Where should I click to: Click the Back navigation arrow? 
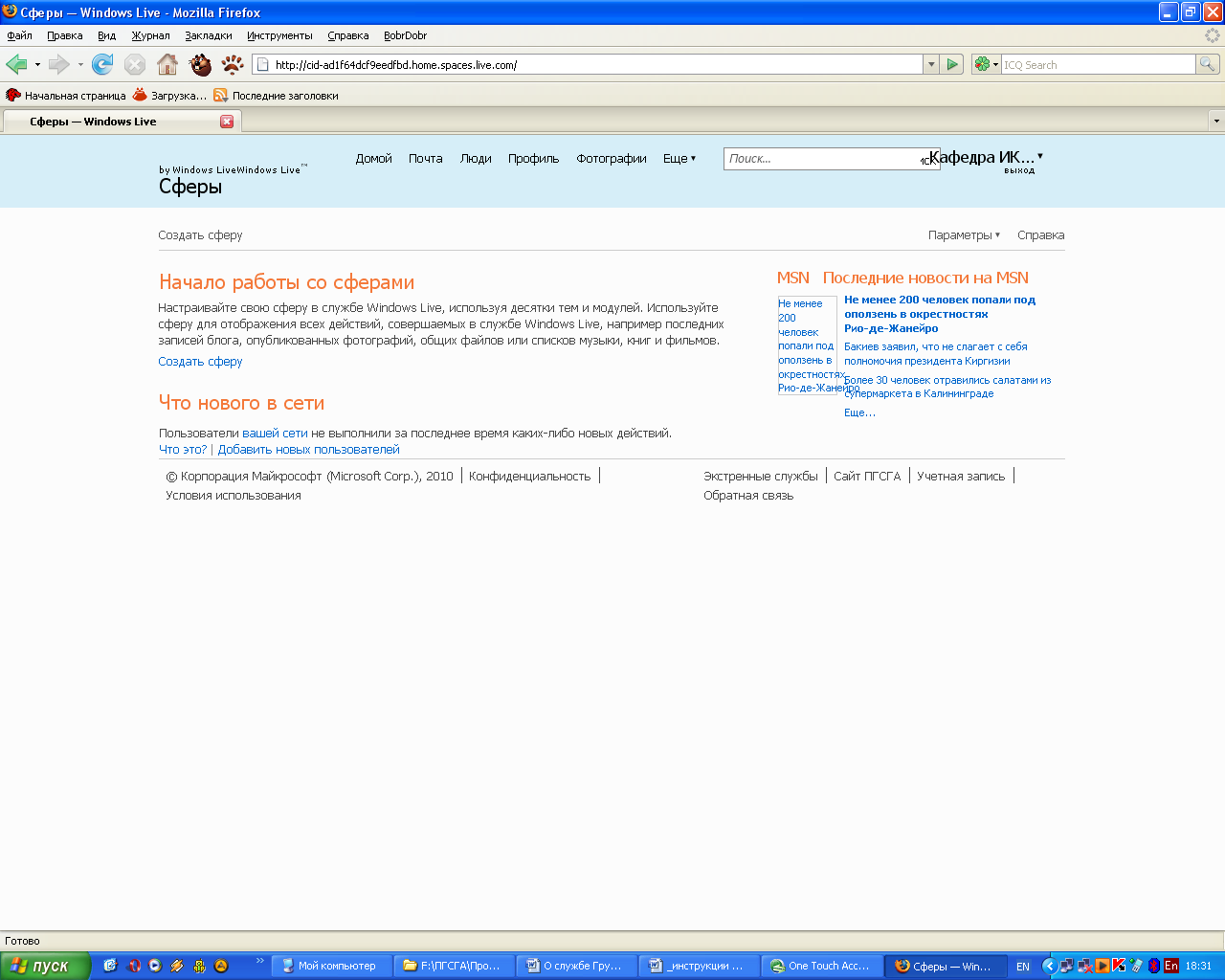(16, 64)
